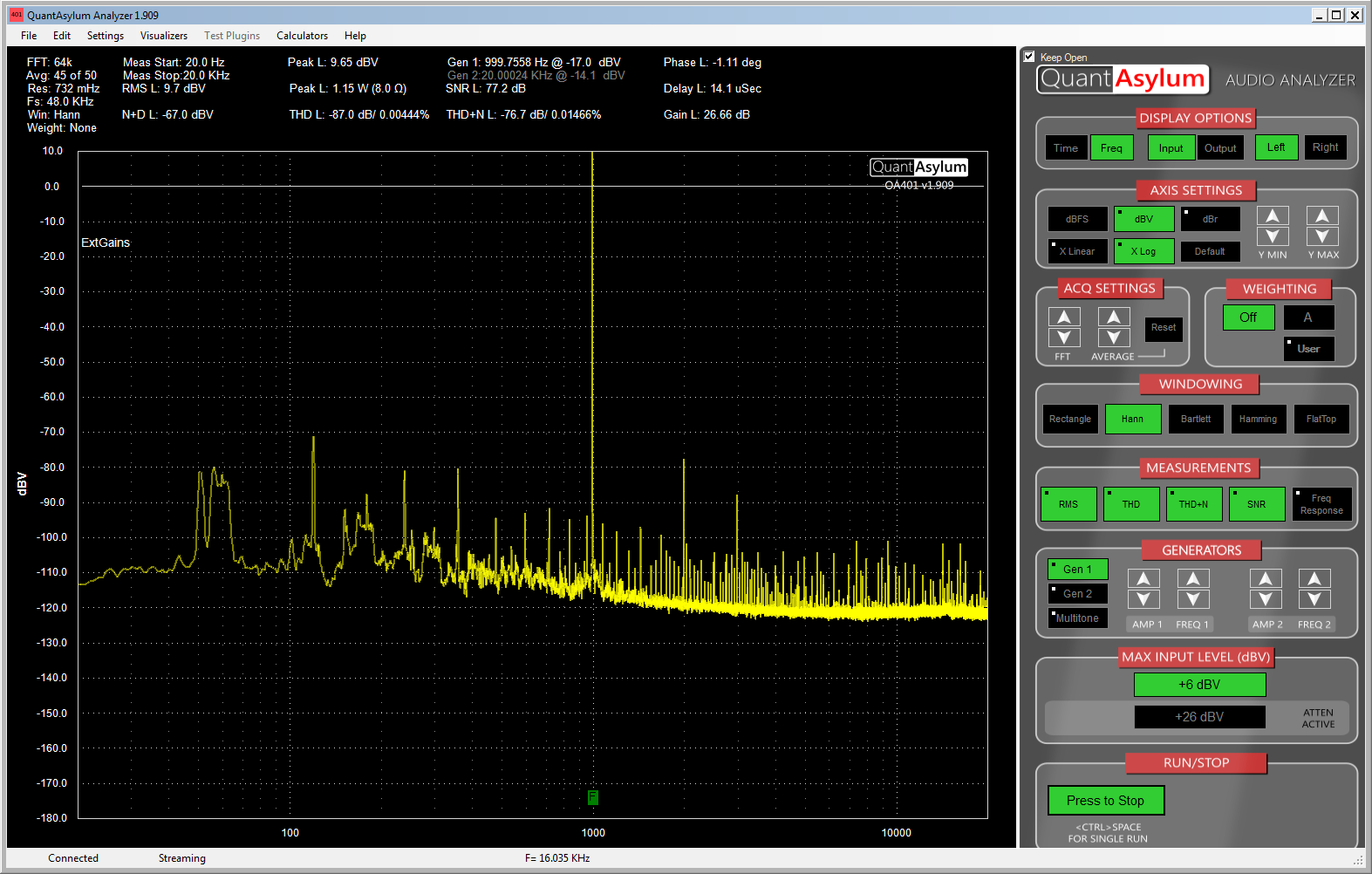Toggle generator Gen 2
This screenshot has height=874, width=1372.
click(x=1077, y=594)
